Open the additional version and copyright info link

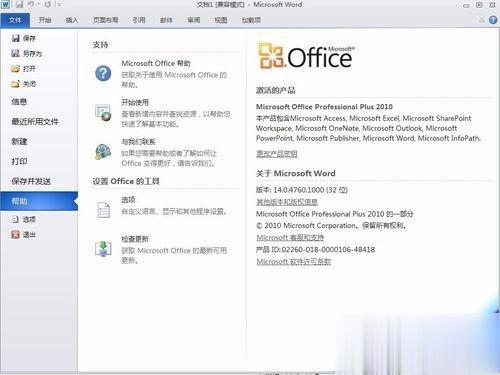(287, 202)
